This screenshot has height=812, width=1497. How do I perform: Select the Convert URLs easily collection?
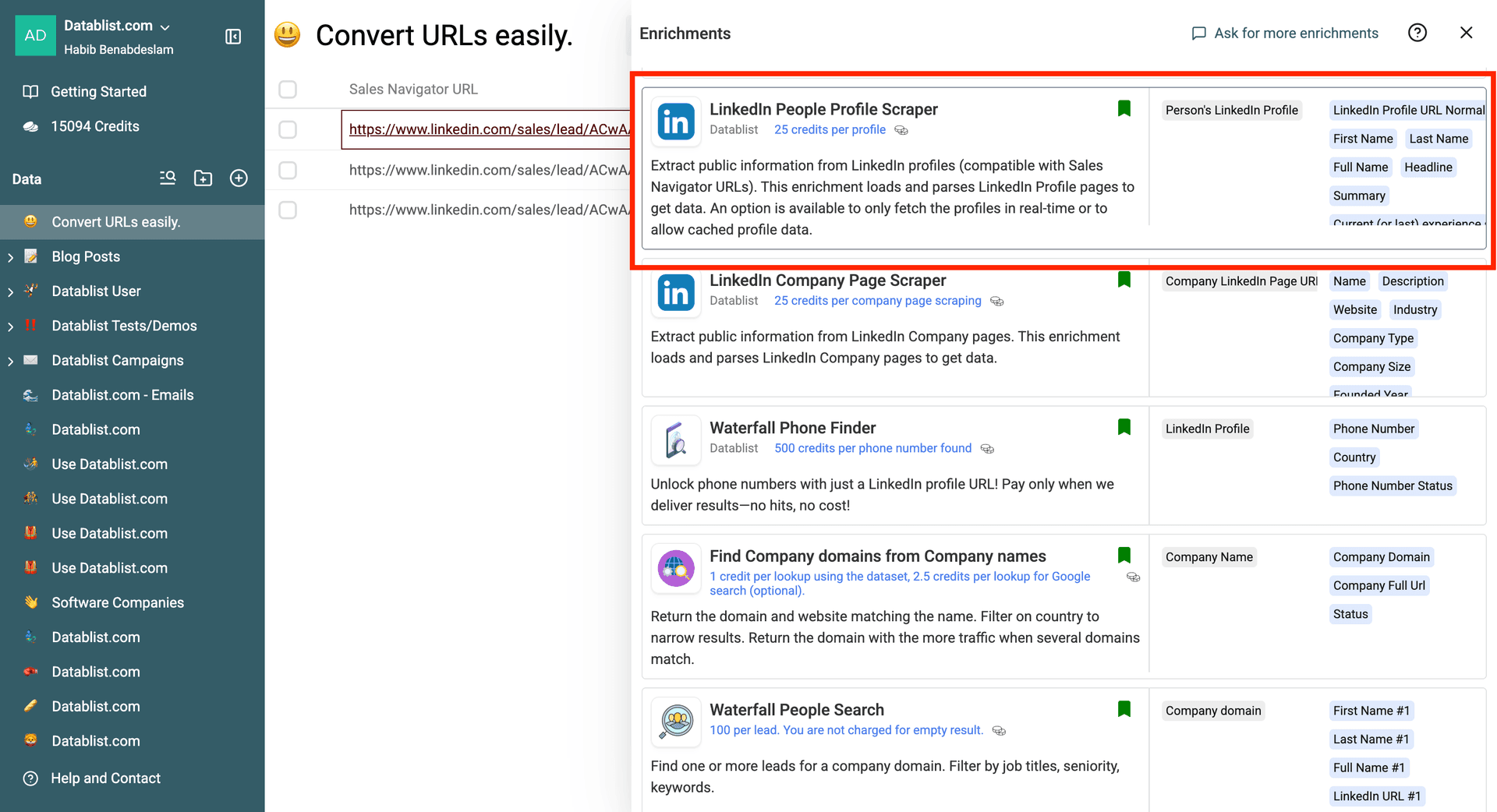pyautogui.click(x=117, y=221)
